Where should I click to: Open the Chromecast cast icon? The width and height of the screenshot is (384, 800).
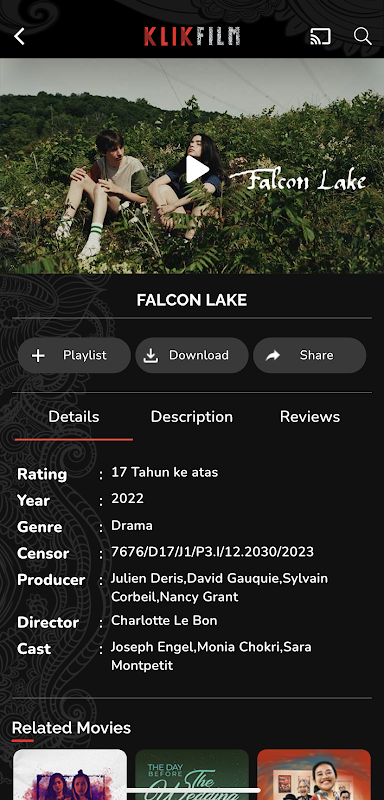click(320, 36)
